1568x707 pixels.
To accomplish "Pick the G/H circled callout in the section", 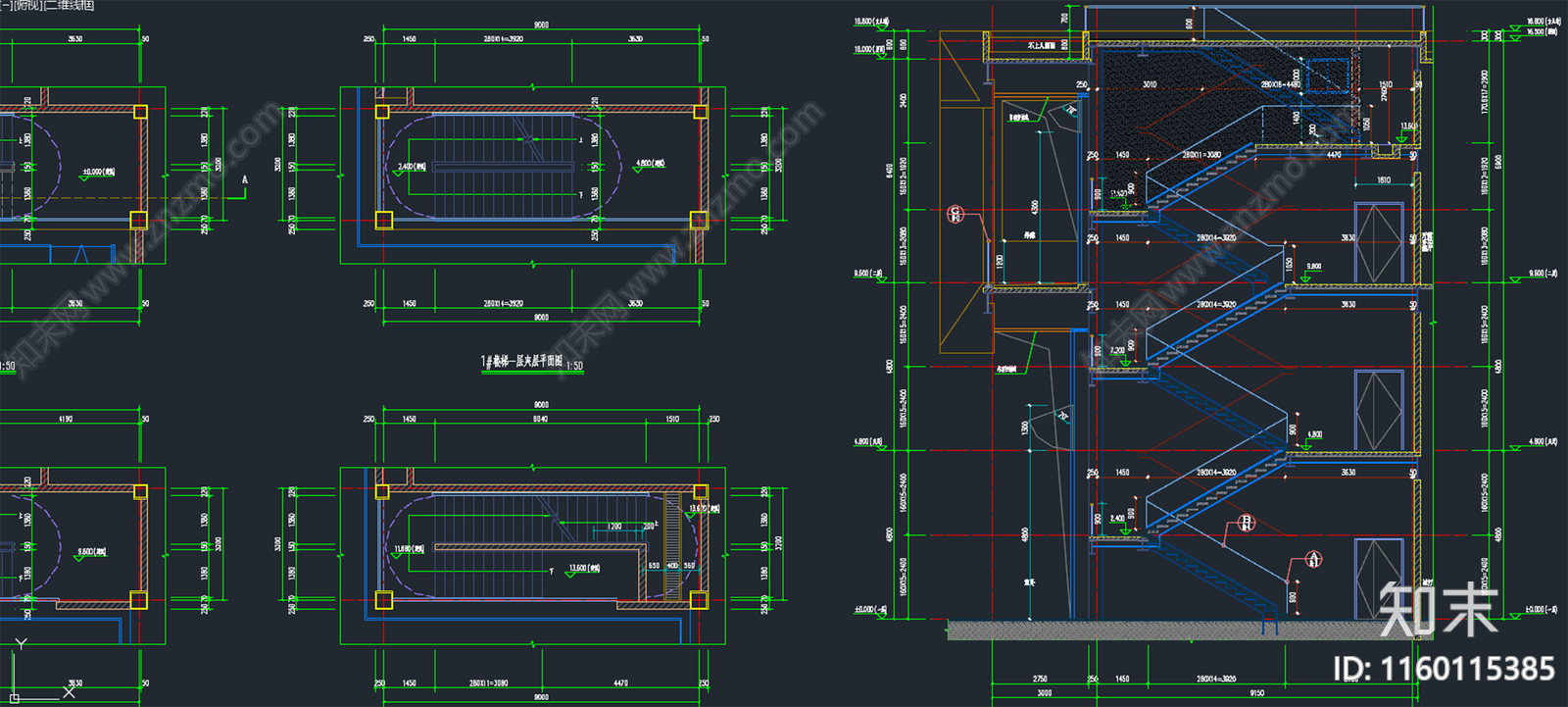I will (955, 214).
